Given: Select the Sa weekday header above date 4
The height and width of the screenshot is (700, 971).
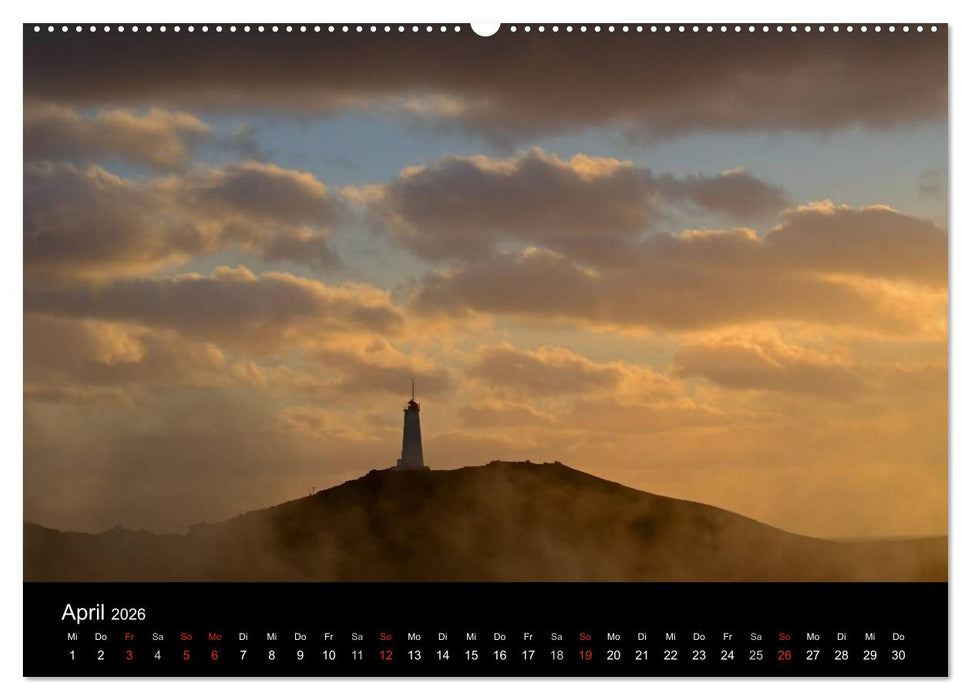Looking at the screenshot, I should (157, 635).
